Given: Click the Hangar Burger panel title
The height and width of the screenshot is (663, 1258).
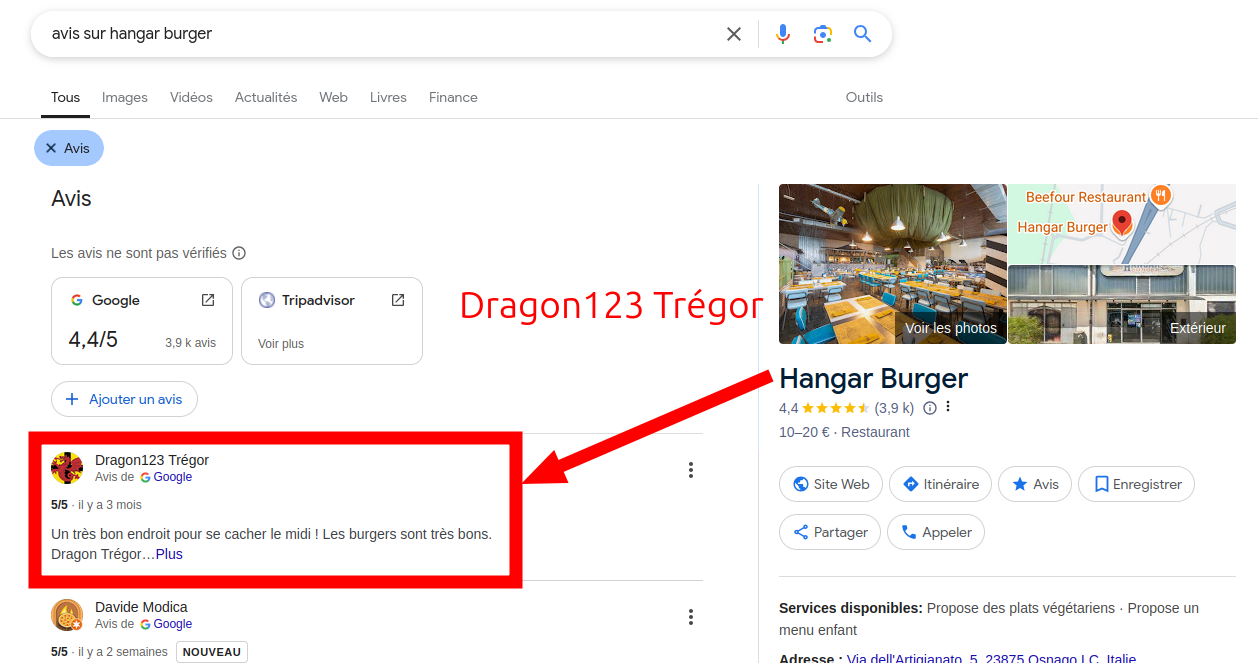Looking at the screenshot, I should click(x=873, y=379).
